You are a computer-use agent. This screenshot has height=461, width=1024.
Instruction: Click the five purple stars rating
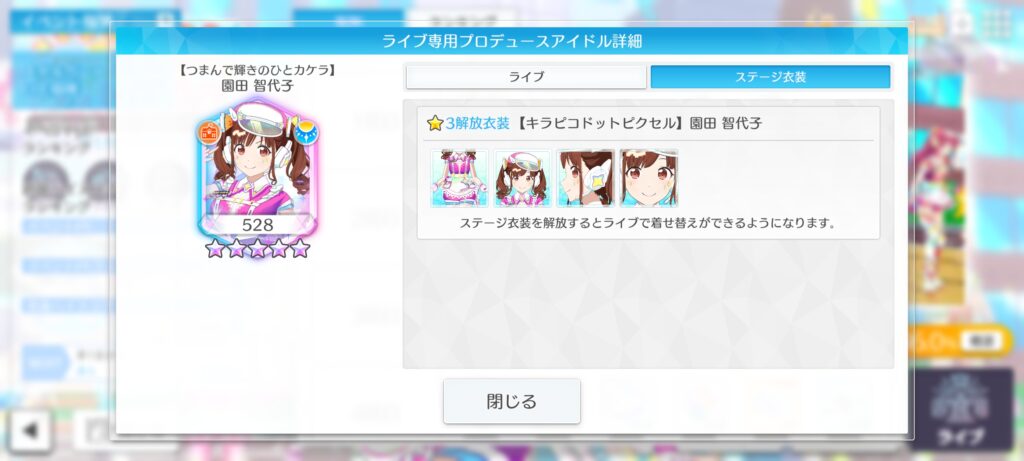click(x=257, y=248)
